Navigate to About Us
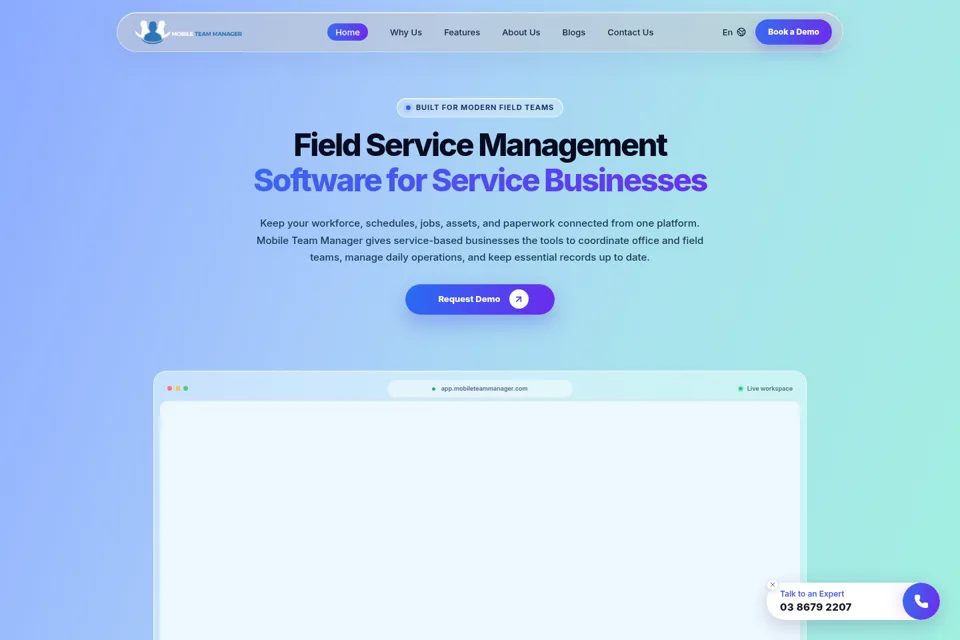Image resolution: width=960 pixels, height=640 pixels. [521, 32]
